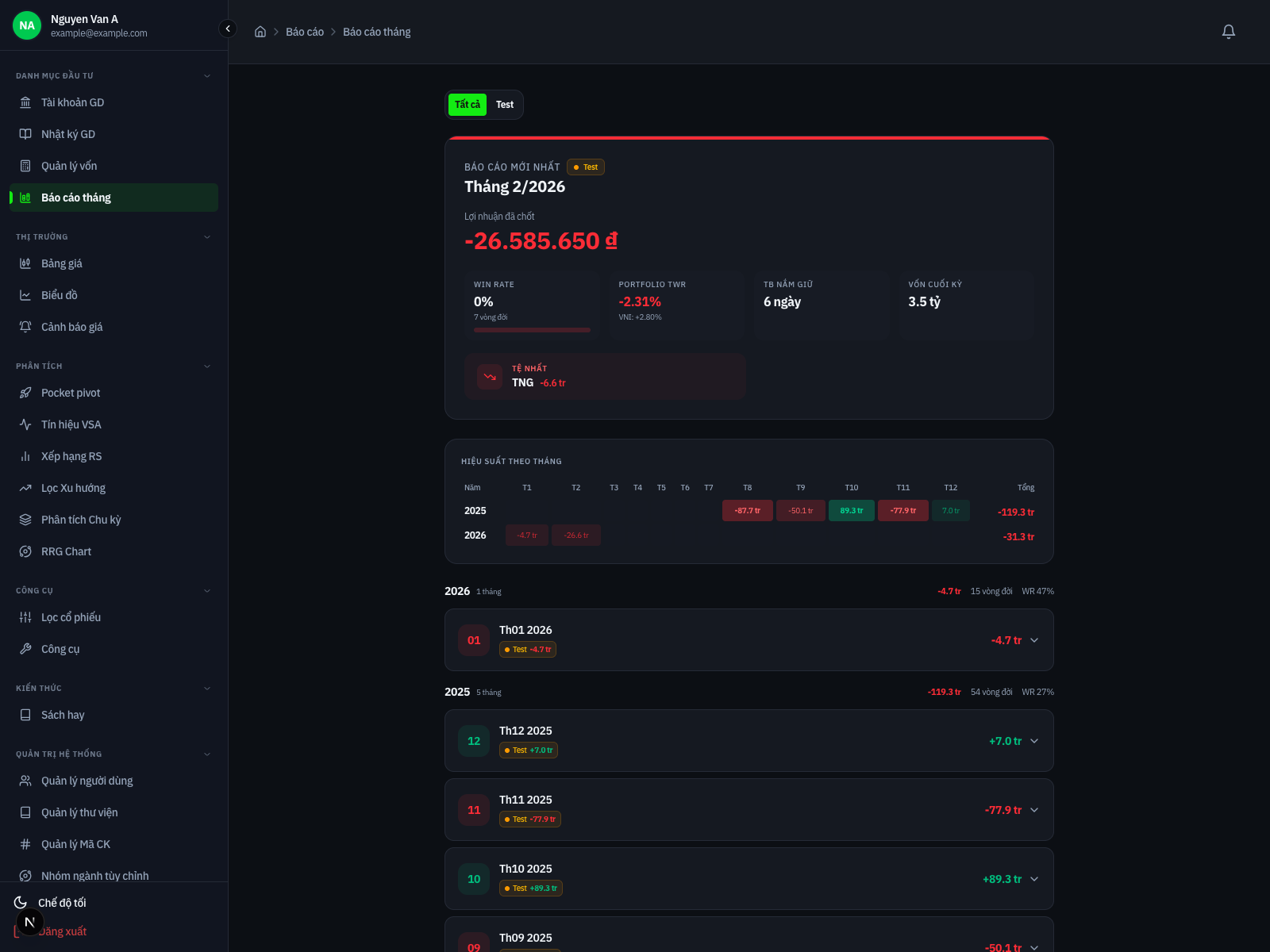Go to Quản lý vốn page
Screen dimensions: 1270x952
(x=69, y=166)
